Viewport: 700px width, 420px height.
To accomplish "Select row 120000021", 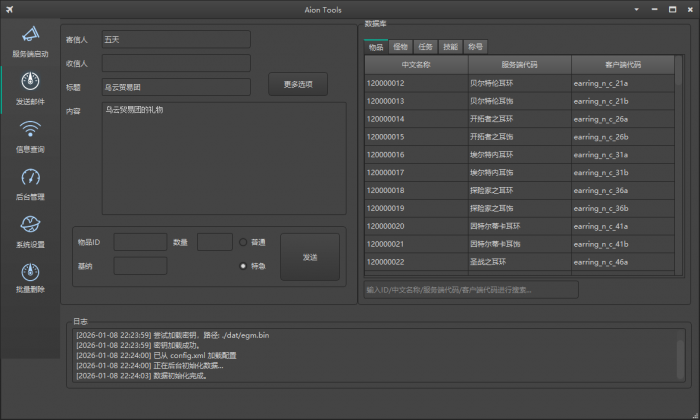I will pyautogui.click(x=519, y=244).
